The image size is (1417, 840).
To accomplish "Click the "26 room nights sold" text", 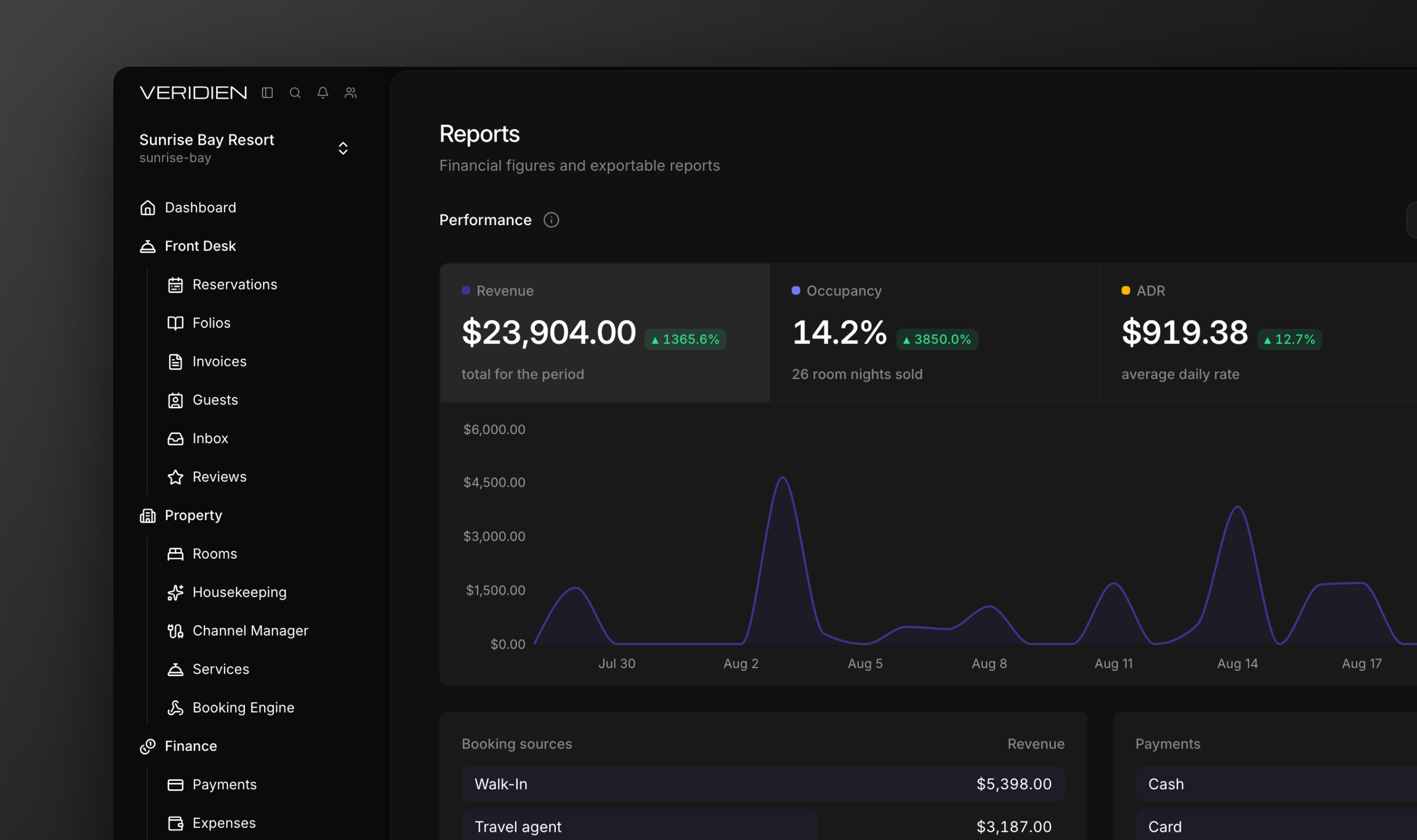I will pyautogui.click(x=857, y=374).
